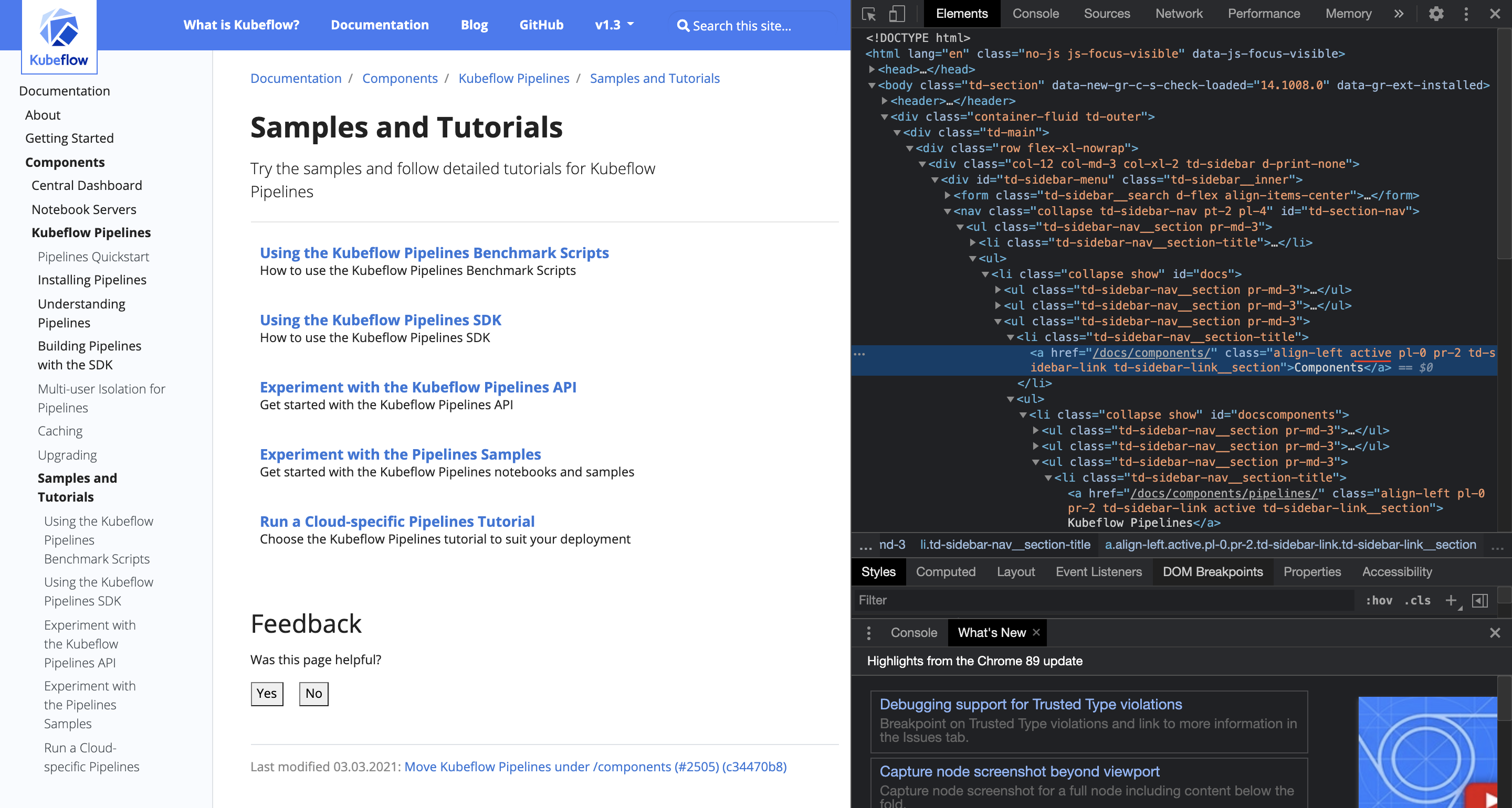Click the more tabs chevron in DevTools
This screenshot has width=1512, height=808.
coord(1399,14)
